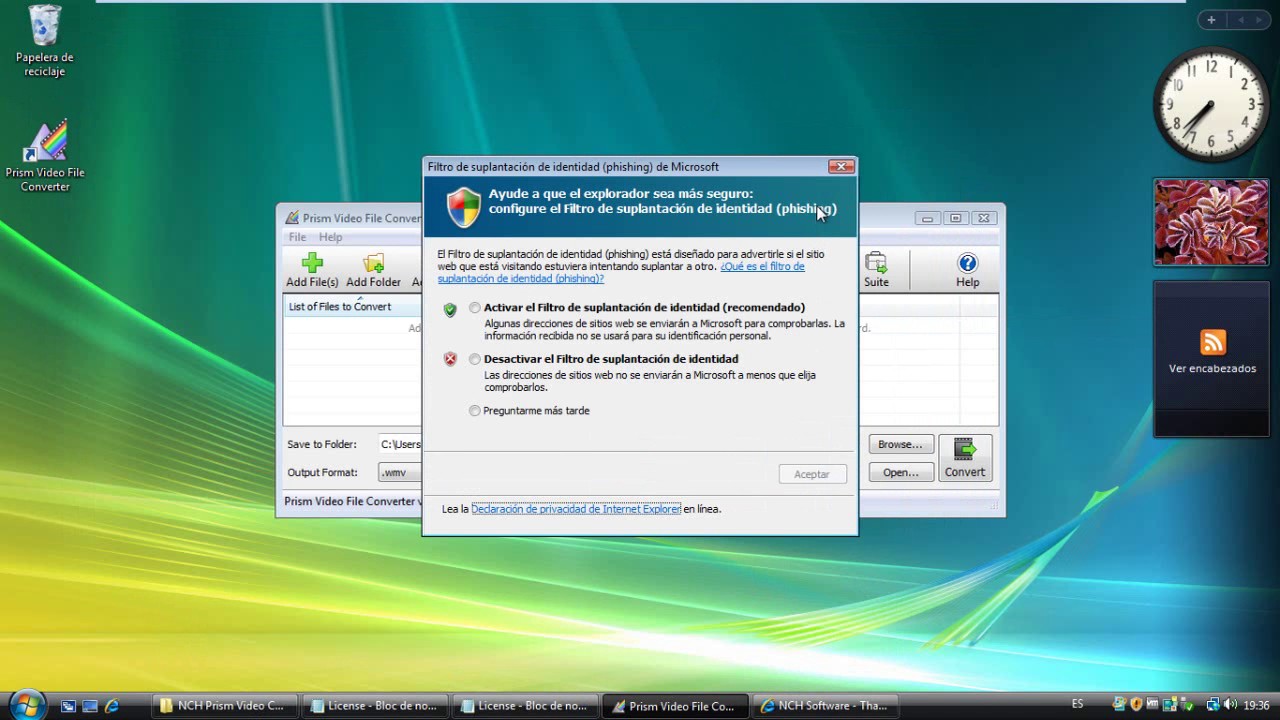Click the Windows Sidebar tray icon
The height and width of the screenshot is (720, 1280).
1170,705
